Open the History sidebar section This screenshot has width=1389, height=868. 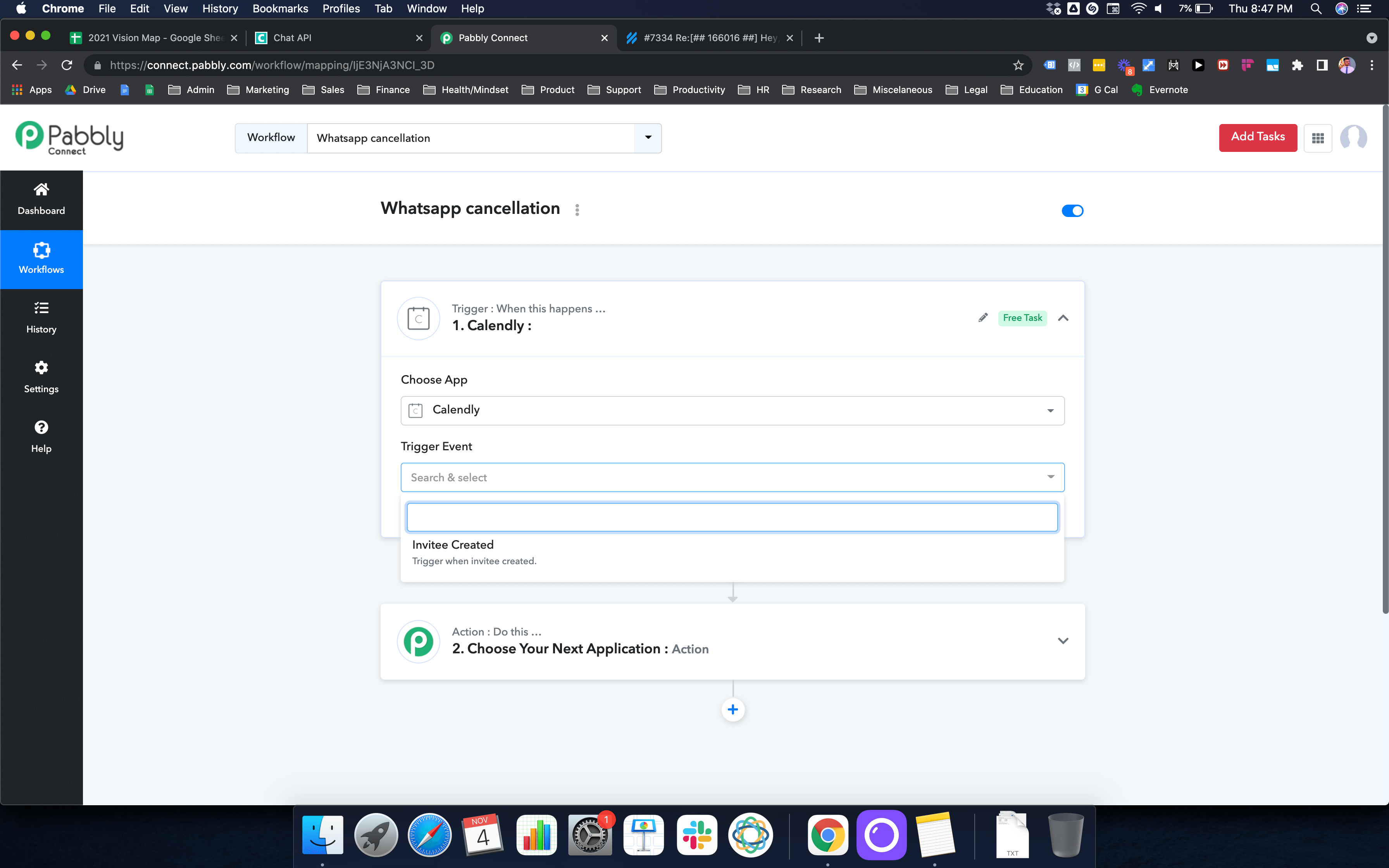point(41,318)
